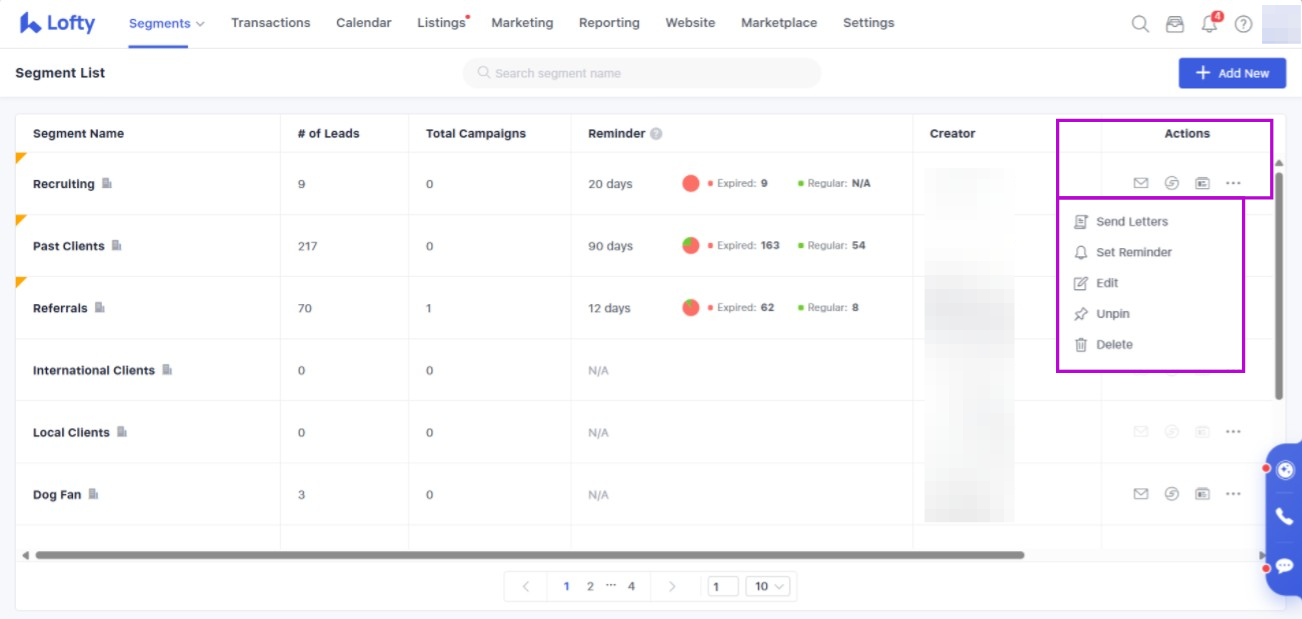Click the card icon in Dog Fan row

pos(1202,494)
